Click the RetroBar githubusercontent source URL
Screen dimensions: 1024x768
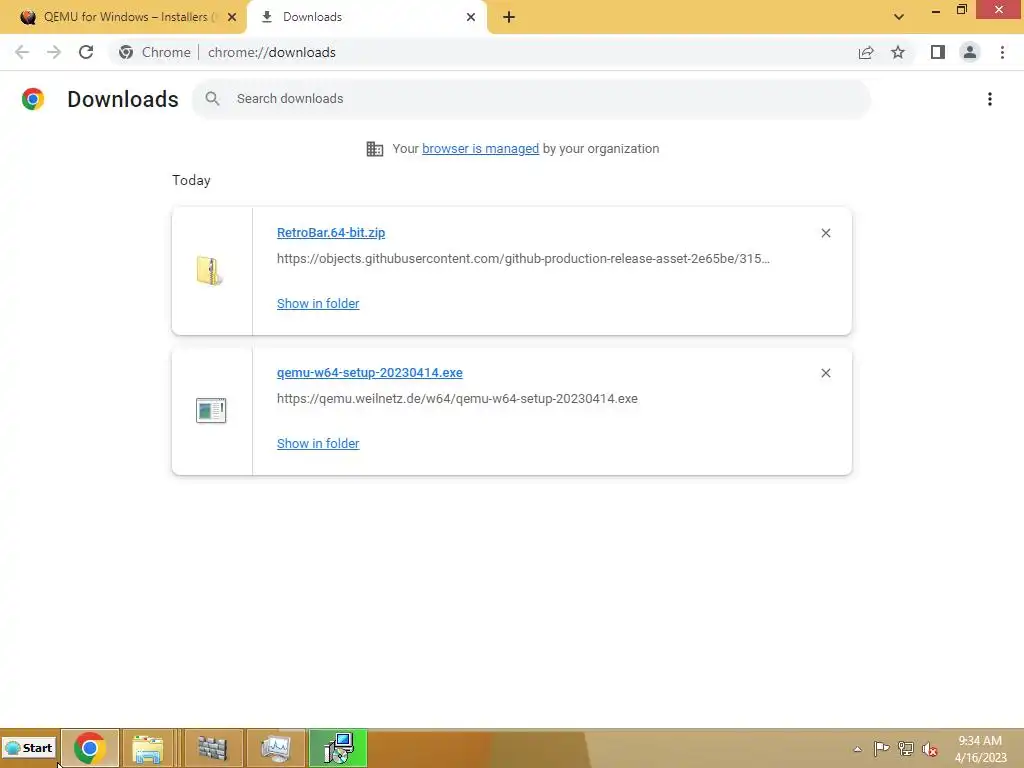(x=523, y=259)
